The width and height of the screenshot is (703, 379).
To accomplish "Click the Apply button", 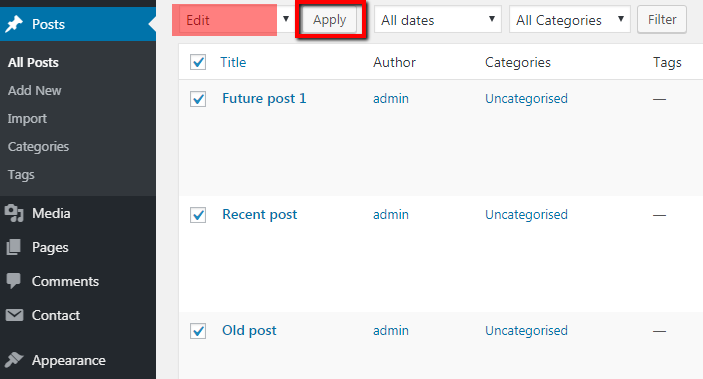I will click(x=330, y=20).
